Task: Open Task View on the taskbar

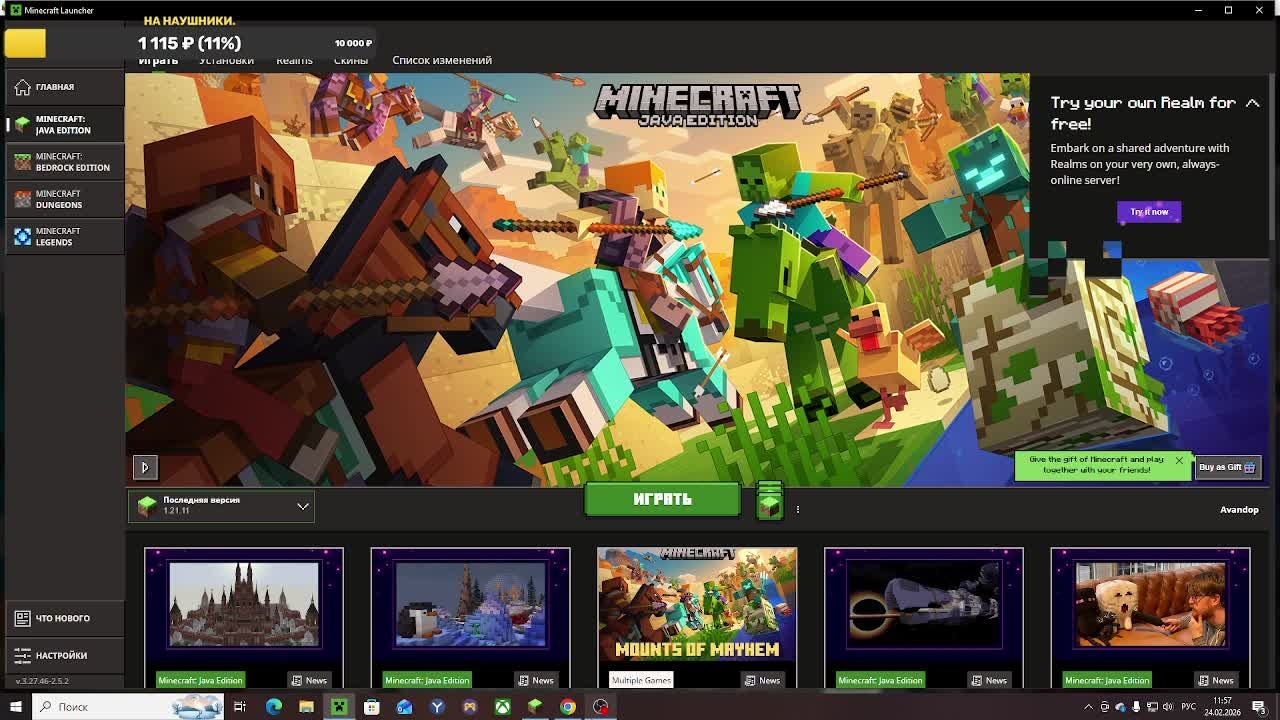Action: pos(240,707)
